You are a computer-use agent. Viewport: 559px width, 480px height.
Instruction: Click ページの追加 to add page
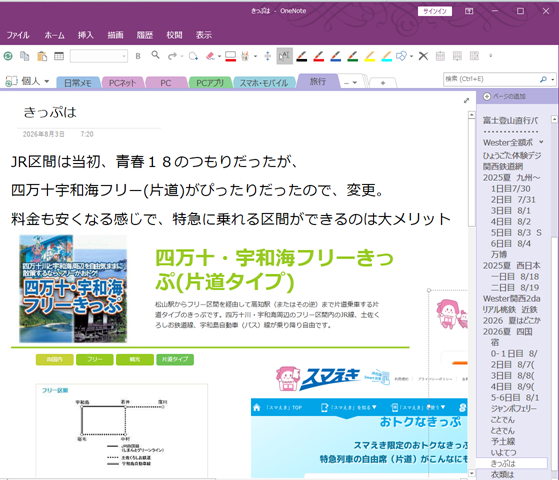click(x=504, y=96)
